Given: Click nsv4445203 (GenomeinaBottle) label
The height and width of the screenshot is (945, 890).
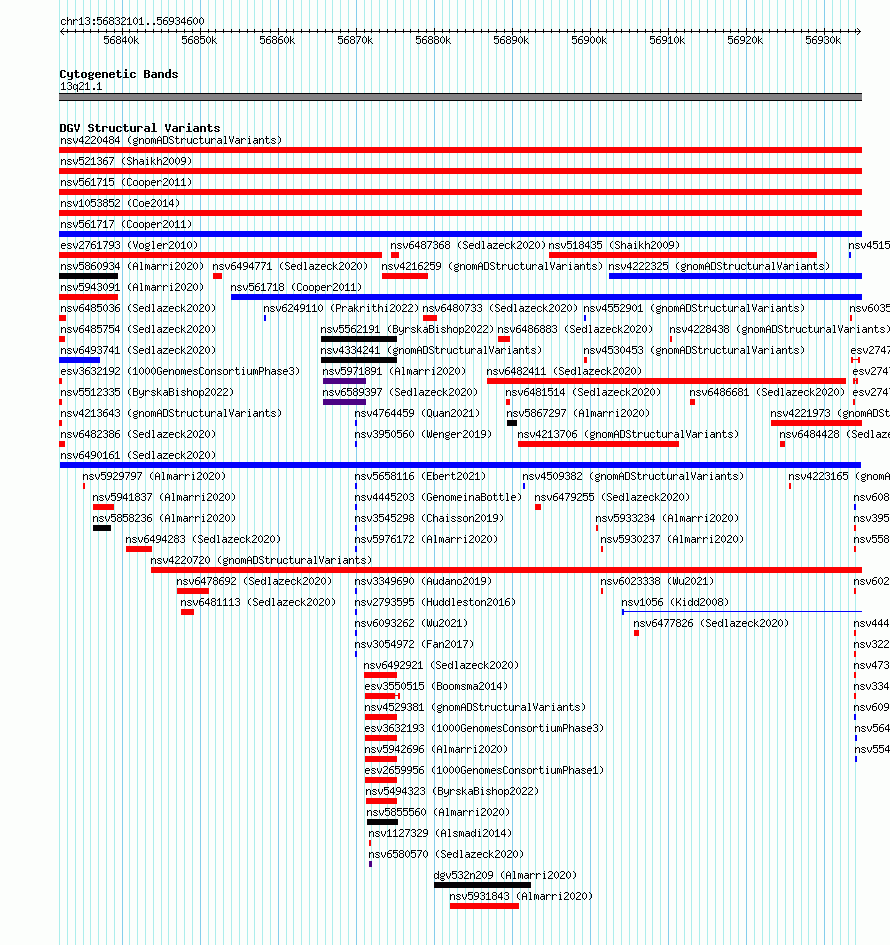Looking at the screenshot, I should 438,498.
